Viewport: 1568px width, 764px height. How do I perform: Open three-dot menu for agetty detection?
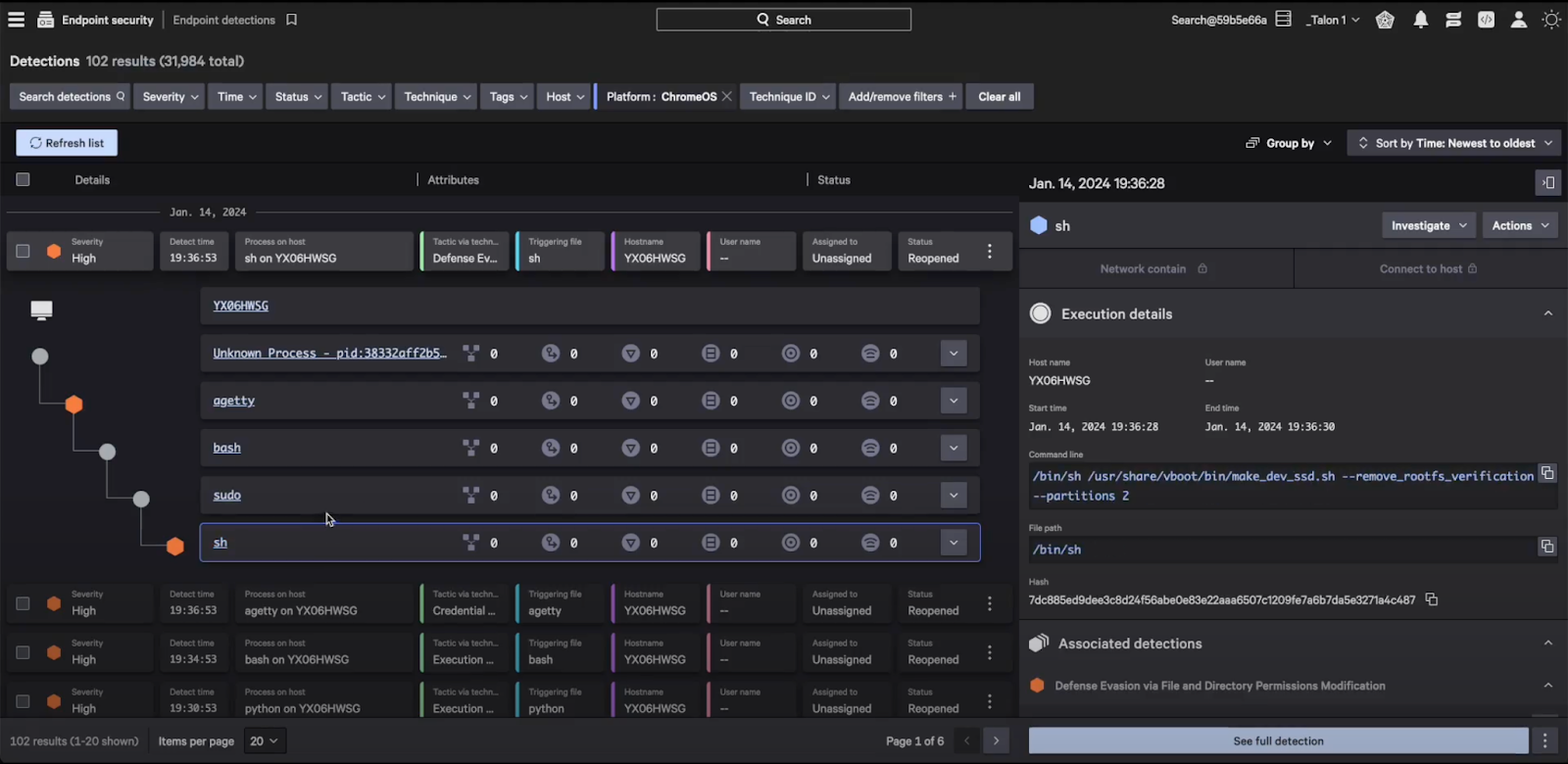(990, 603)
